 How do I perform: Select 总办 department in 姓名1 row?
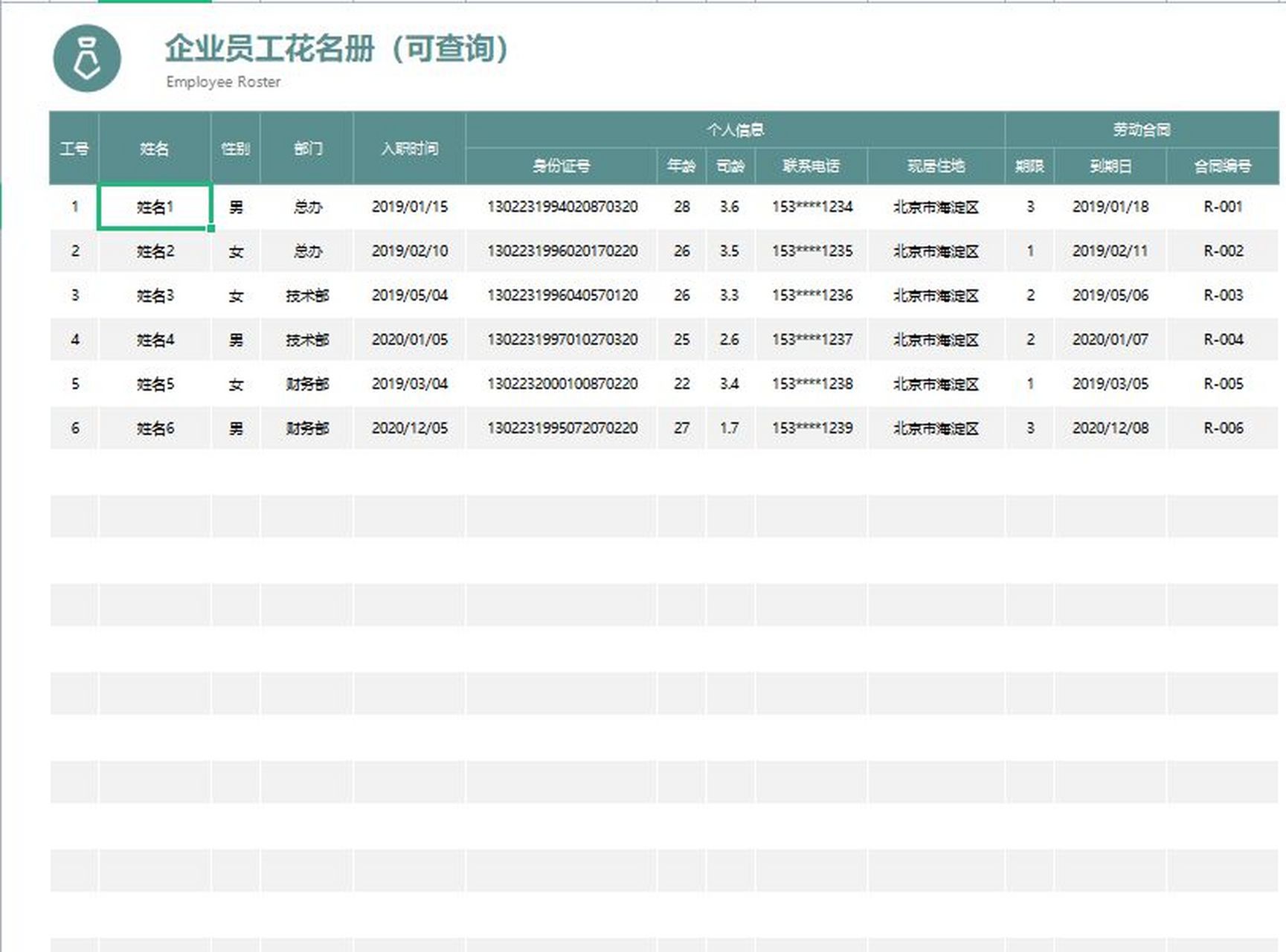[x=308, y=207]
